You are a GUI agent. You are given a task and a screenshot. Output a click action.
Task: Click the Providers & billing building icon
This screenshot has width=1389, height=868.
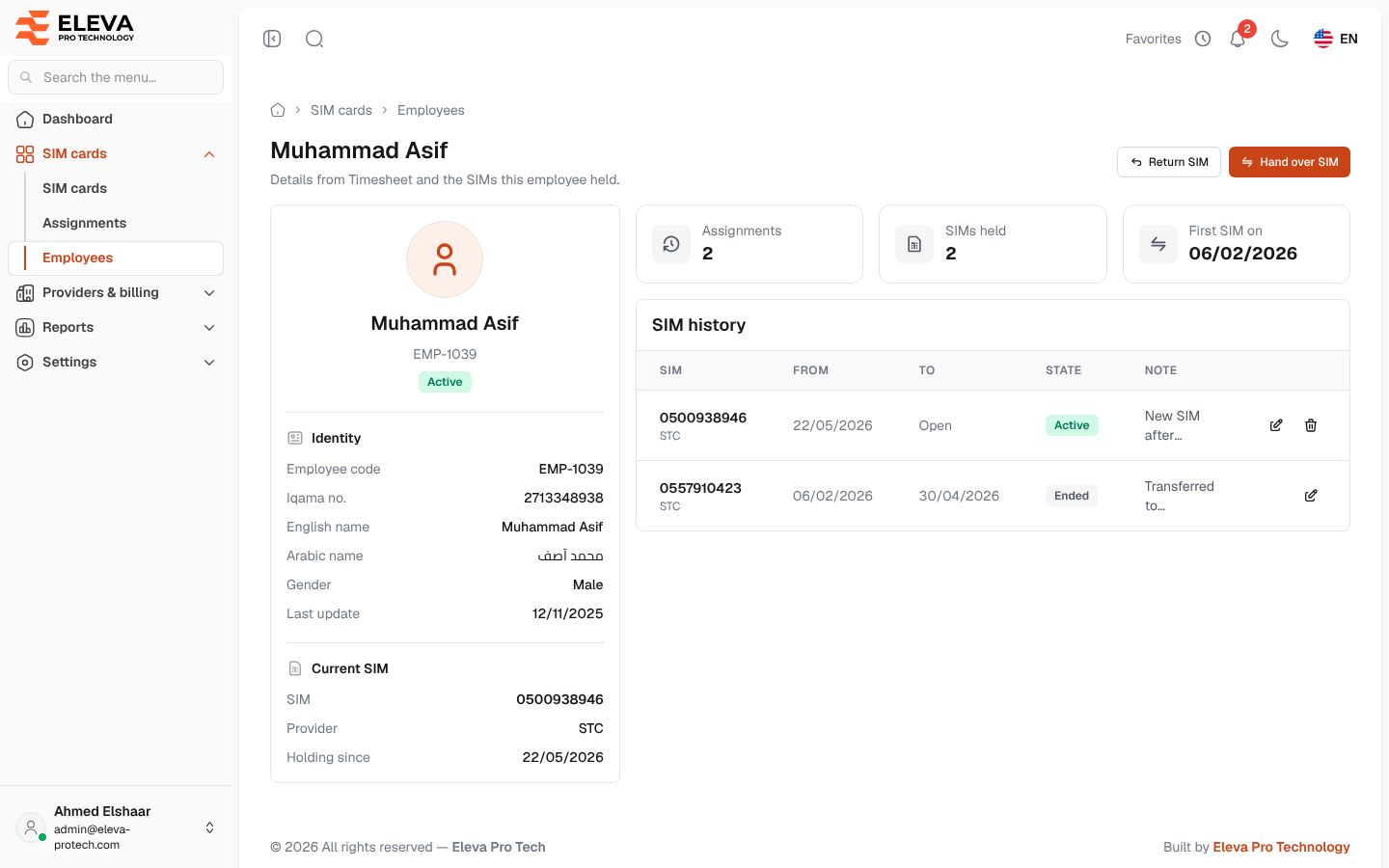pyautogui.click(x=25, y=293)
